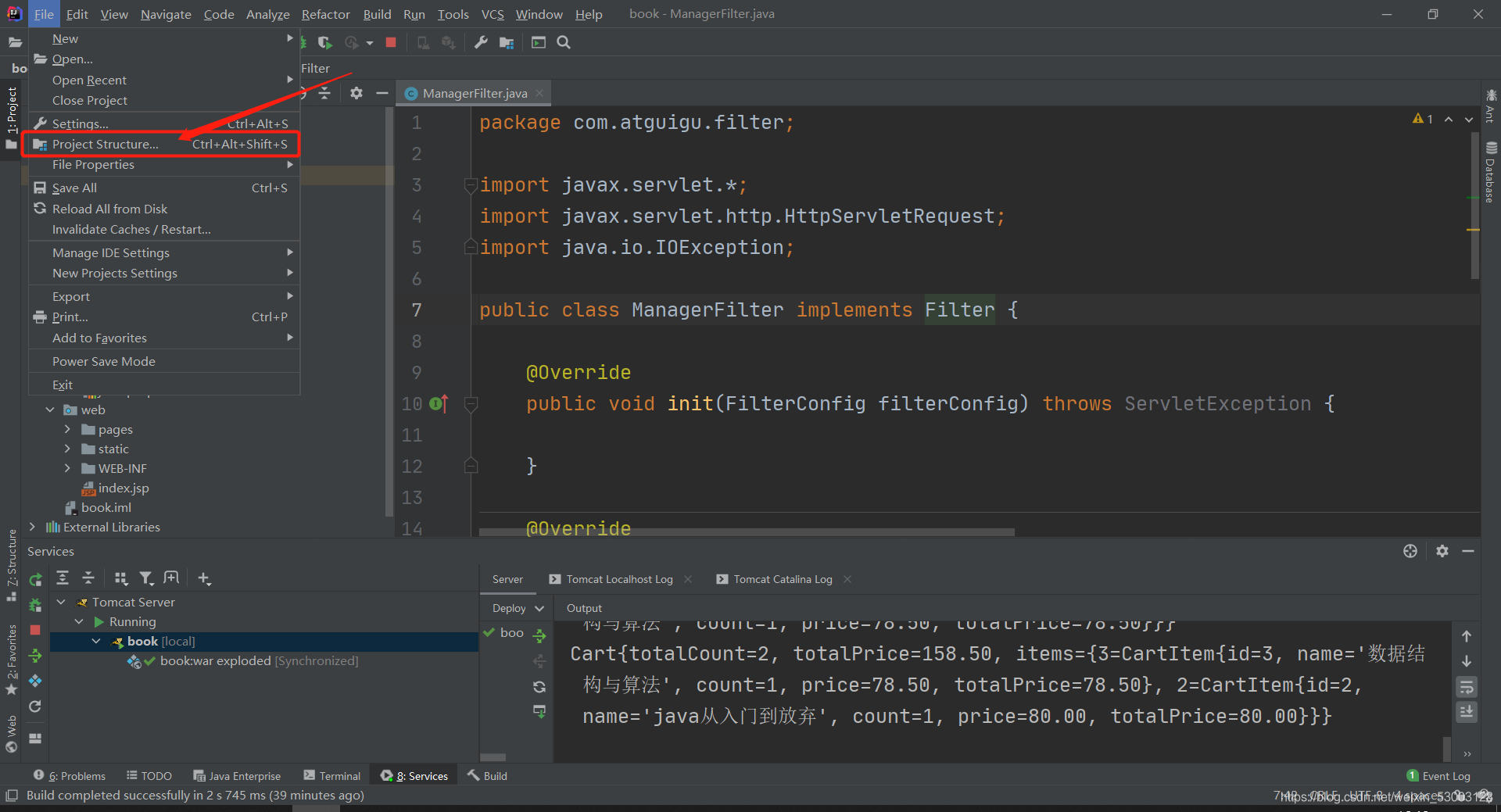Open settings via the wrench toolbar icon

coord(481,42)
